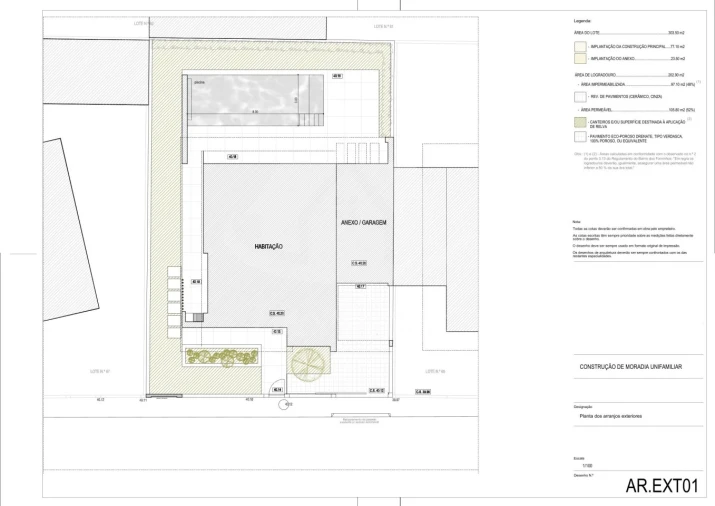Select the HABITAÇÃO label in the plan
This screenshot has width=715, height=506.
[x=269, y=246]
